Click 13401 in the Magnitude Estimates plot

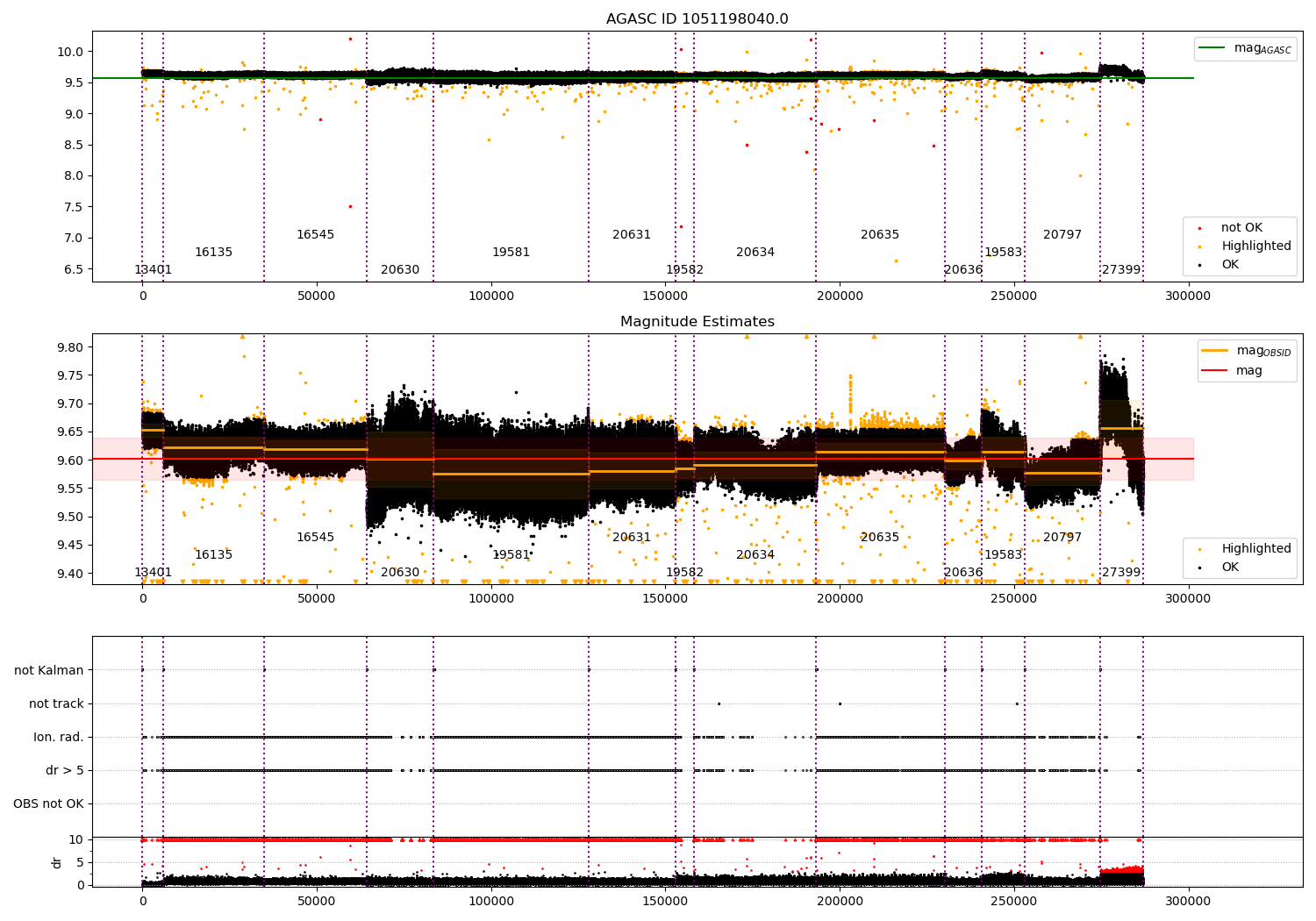point(153,572)
